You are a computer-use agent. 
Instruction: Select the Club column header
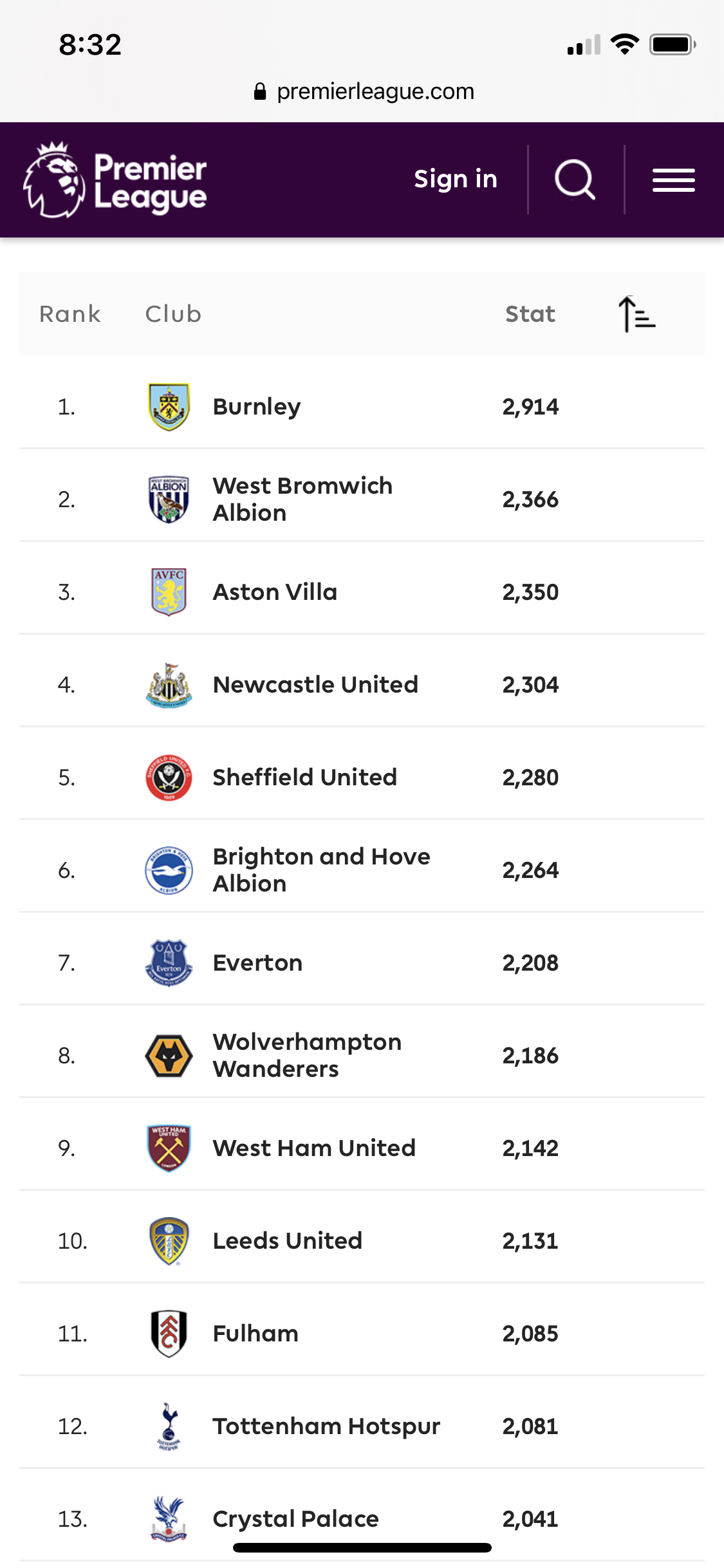(x=173, y=314)
